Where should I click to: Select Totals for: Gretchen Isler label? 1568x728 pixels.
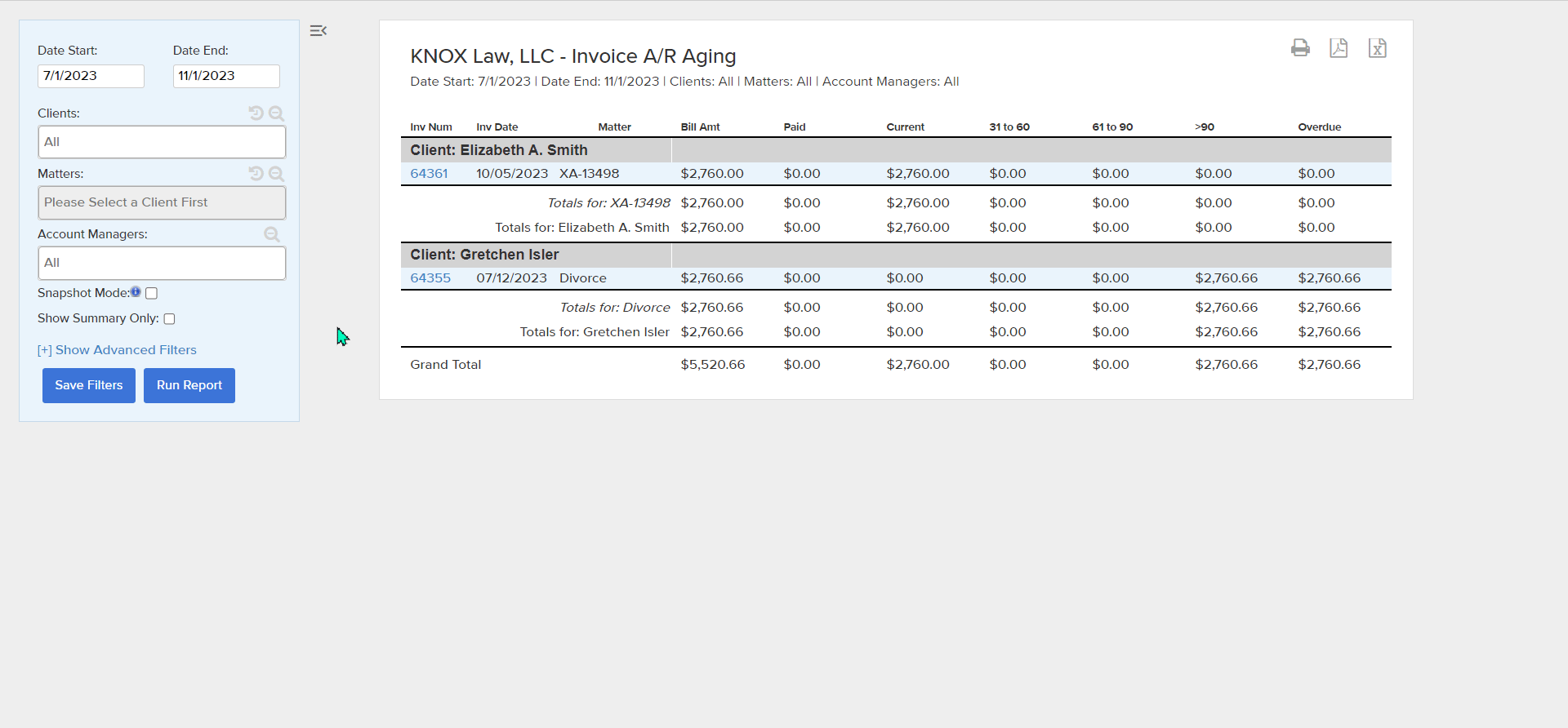coord(595,332)
